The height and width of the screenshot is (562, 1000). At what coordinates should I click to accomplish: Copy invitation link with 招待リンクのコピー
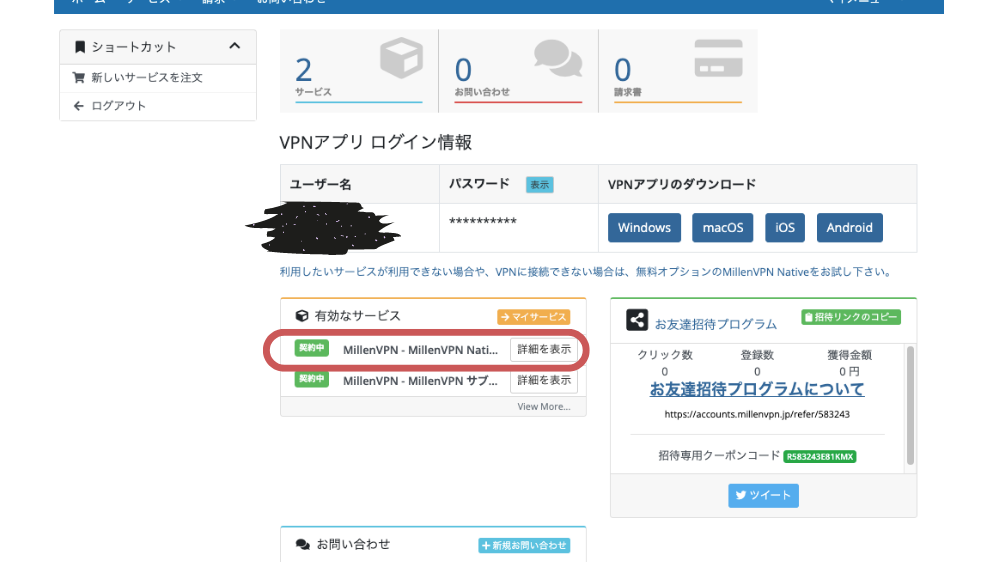coord(851,317)
